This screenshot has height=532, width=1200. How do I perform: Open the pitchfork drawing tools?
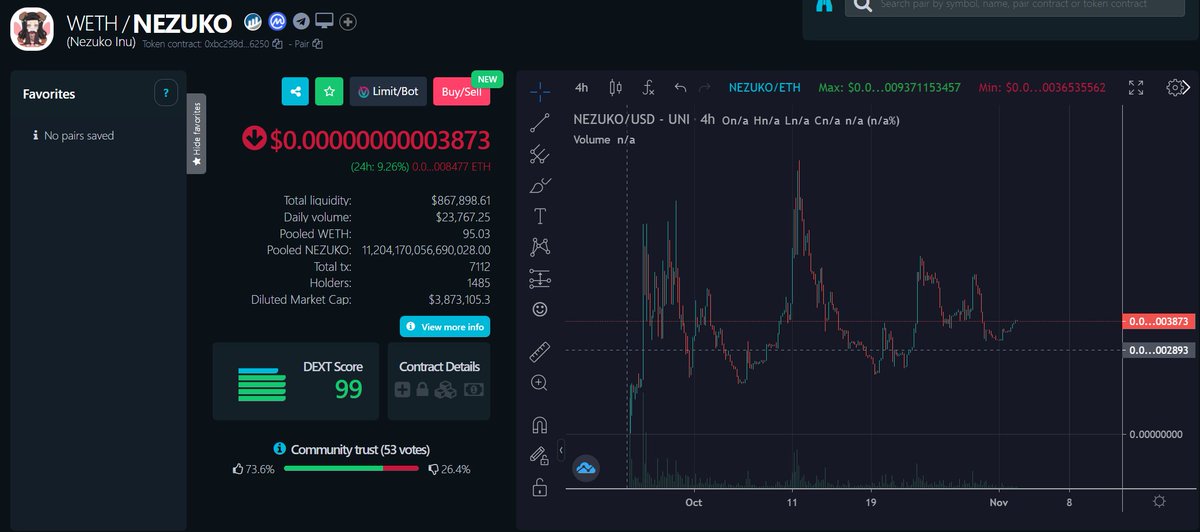[x=540, y=154]
